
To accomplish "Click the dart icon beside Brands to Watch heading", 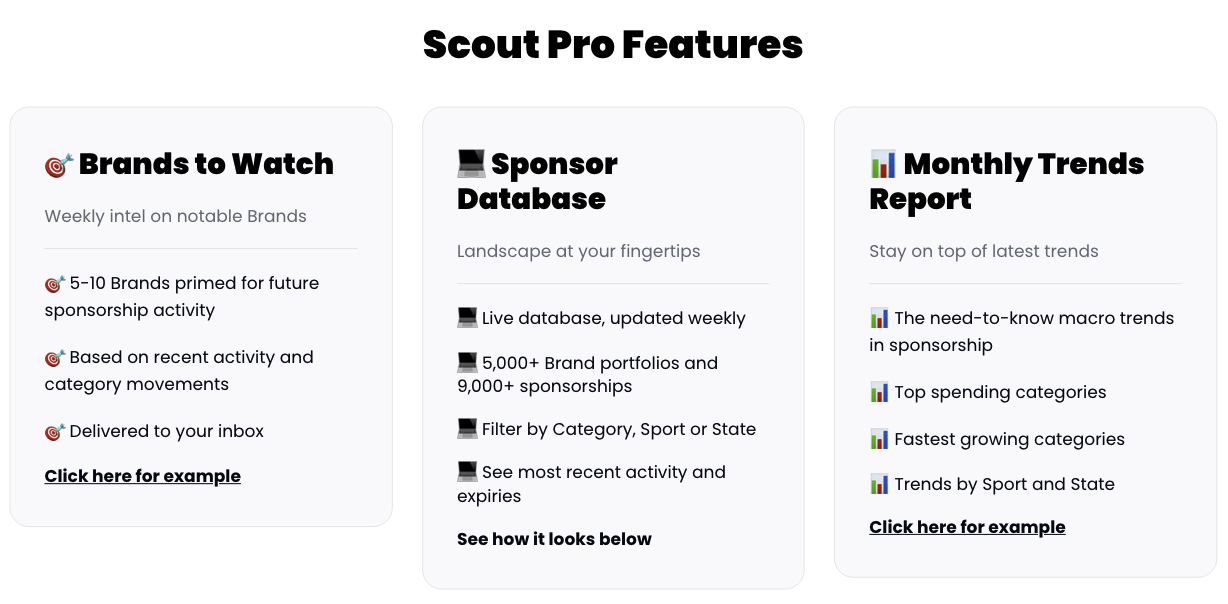I will pyautogui.click(x=59, y=165).
